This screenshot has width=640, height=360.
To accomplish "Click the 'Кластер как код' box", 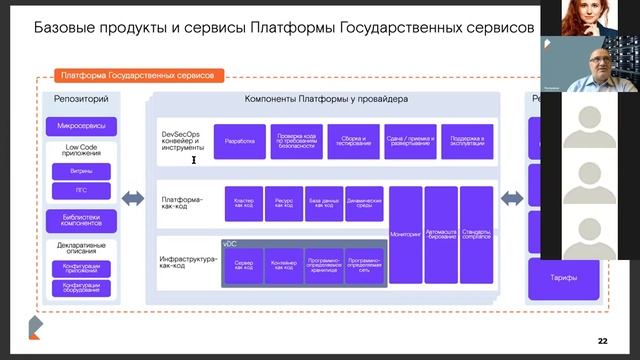I will [244, 204].
